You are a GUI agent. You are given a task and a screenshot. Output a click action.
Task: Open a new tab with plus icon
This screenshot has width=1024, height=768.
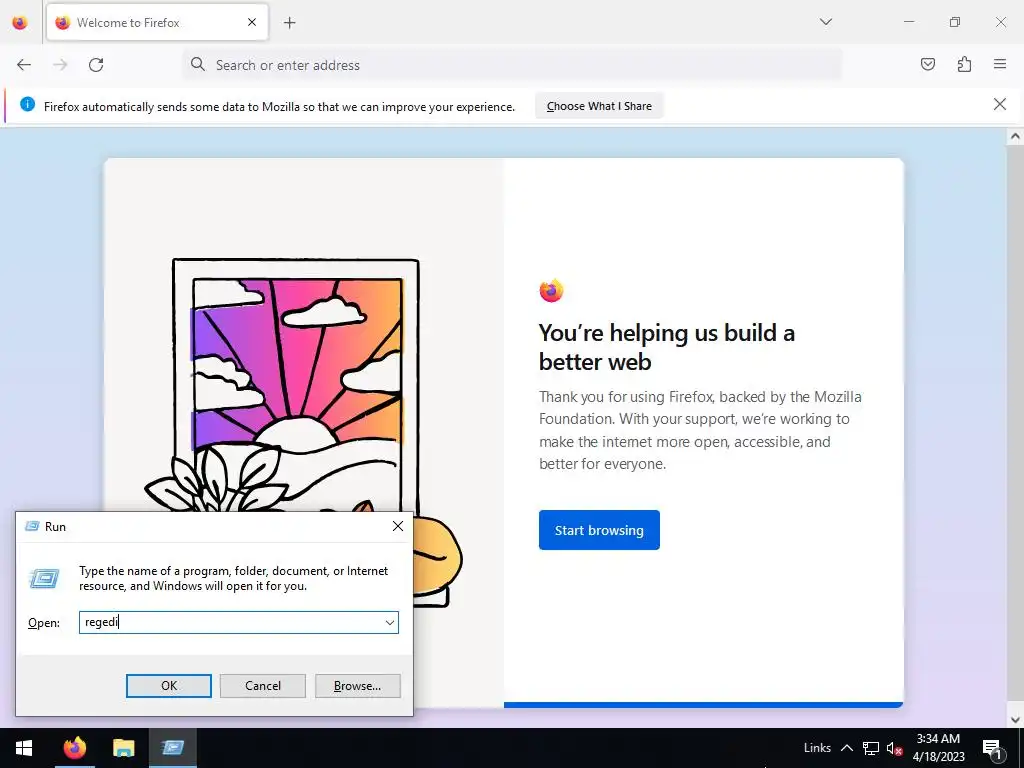290,23
